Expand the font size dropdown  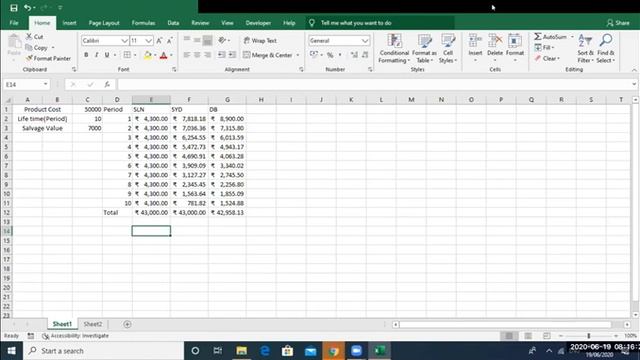point(149,40)
